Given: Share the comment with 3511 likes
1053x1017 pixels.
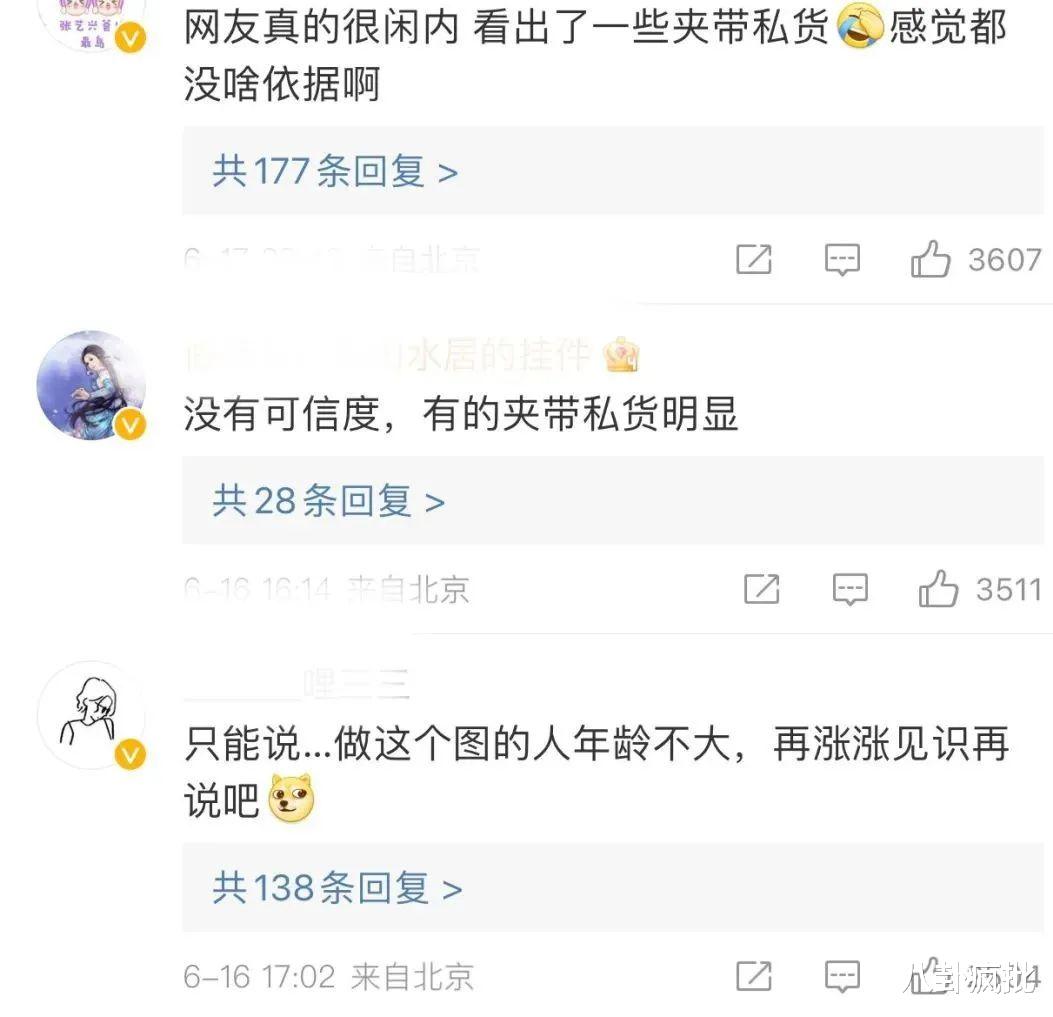Looking at the screenshot, I should click(x=762, y=590).
